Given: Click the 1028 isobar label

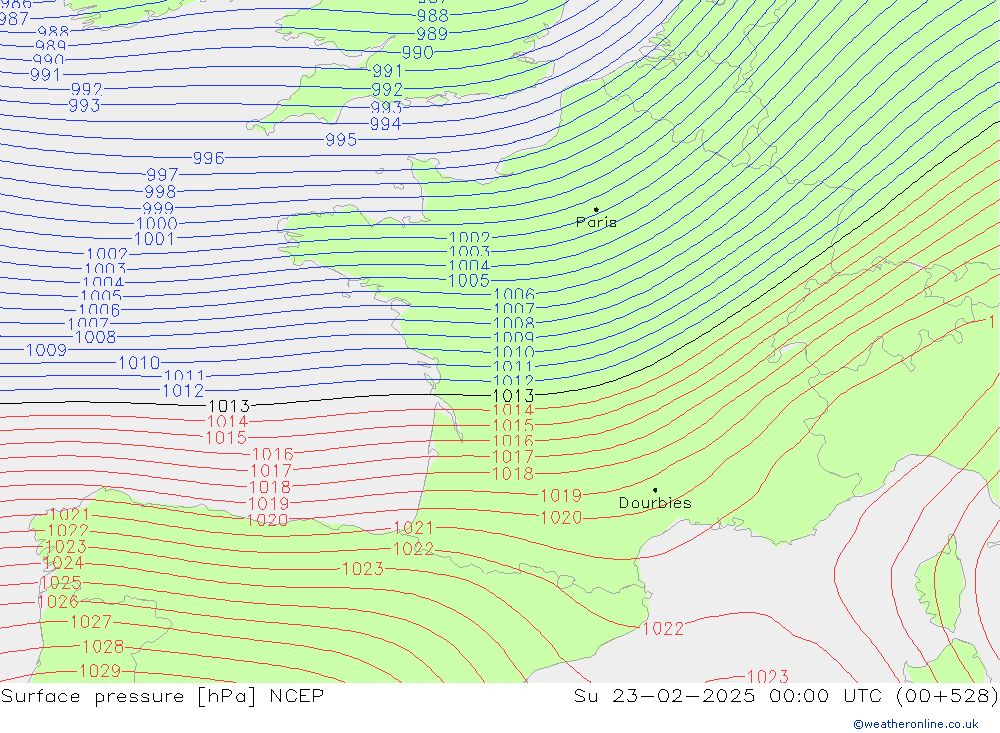Looking at the screenshot, I should click(x=103, y=646).
